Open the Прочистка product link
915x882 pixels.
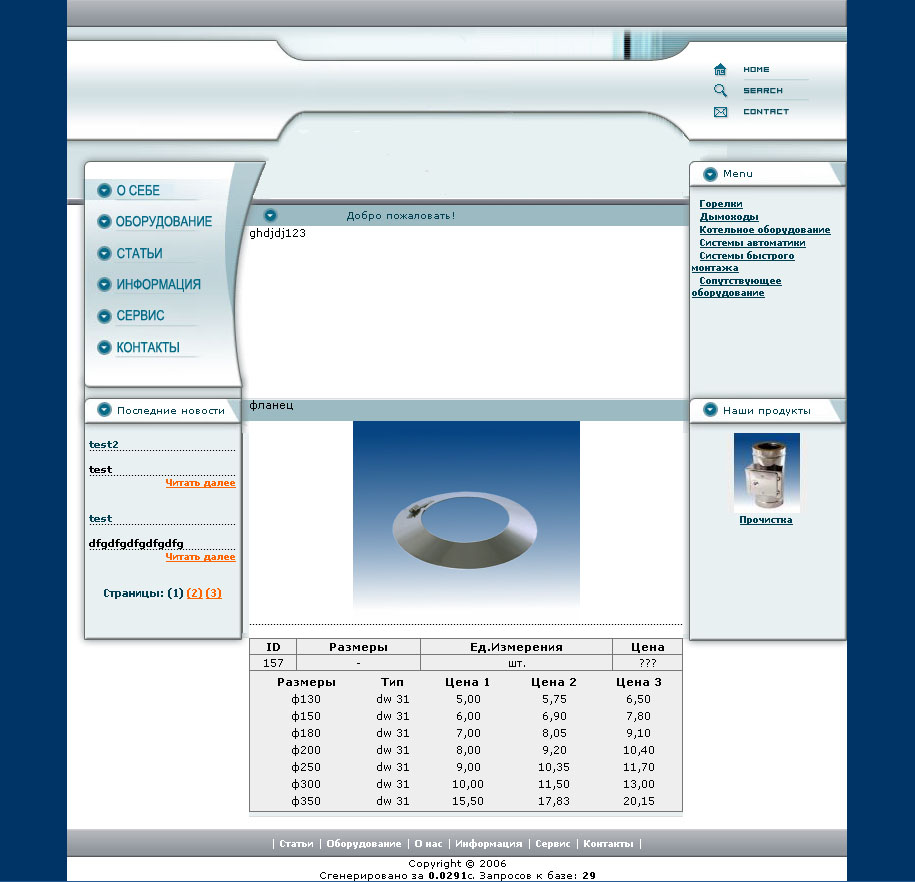coord(766,520)
